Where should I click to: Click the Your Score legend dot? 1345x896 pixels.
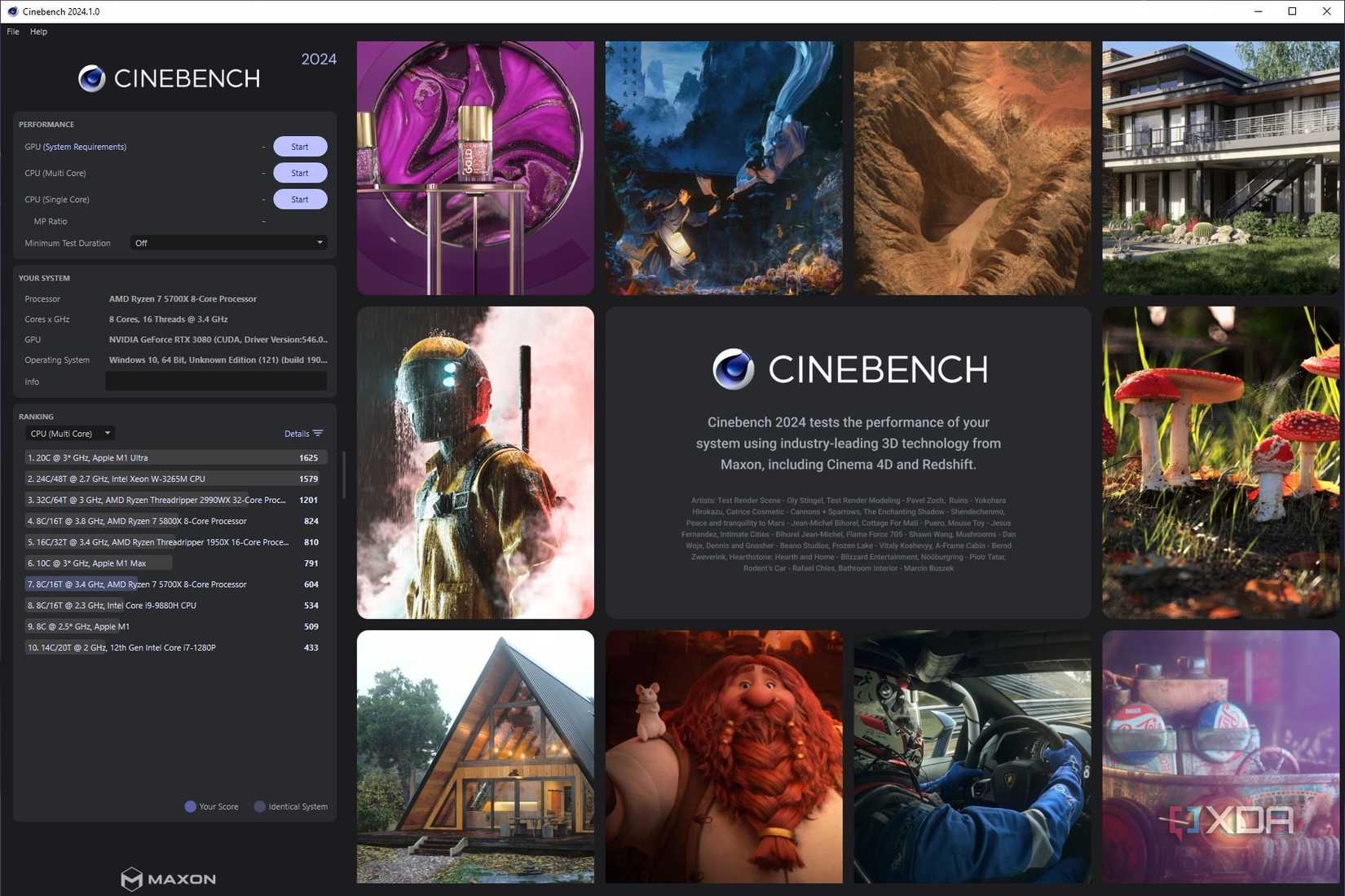(189, 806)
